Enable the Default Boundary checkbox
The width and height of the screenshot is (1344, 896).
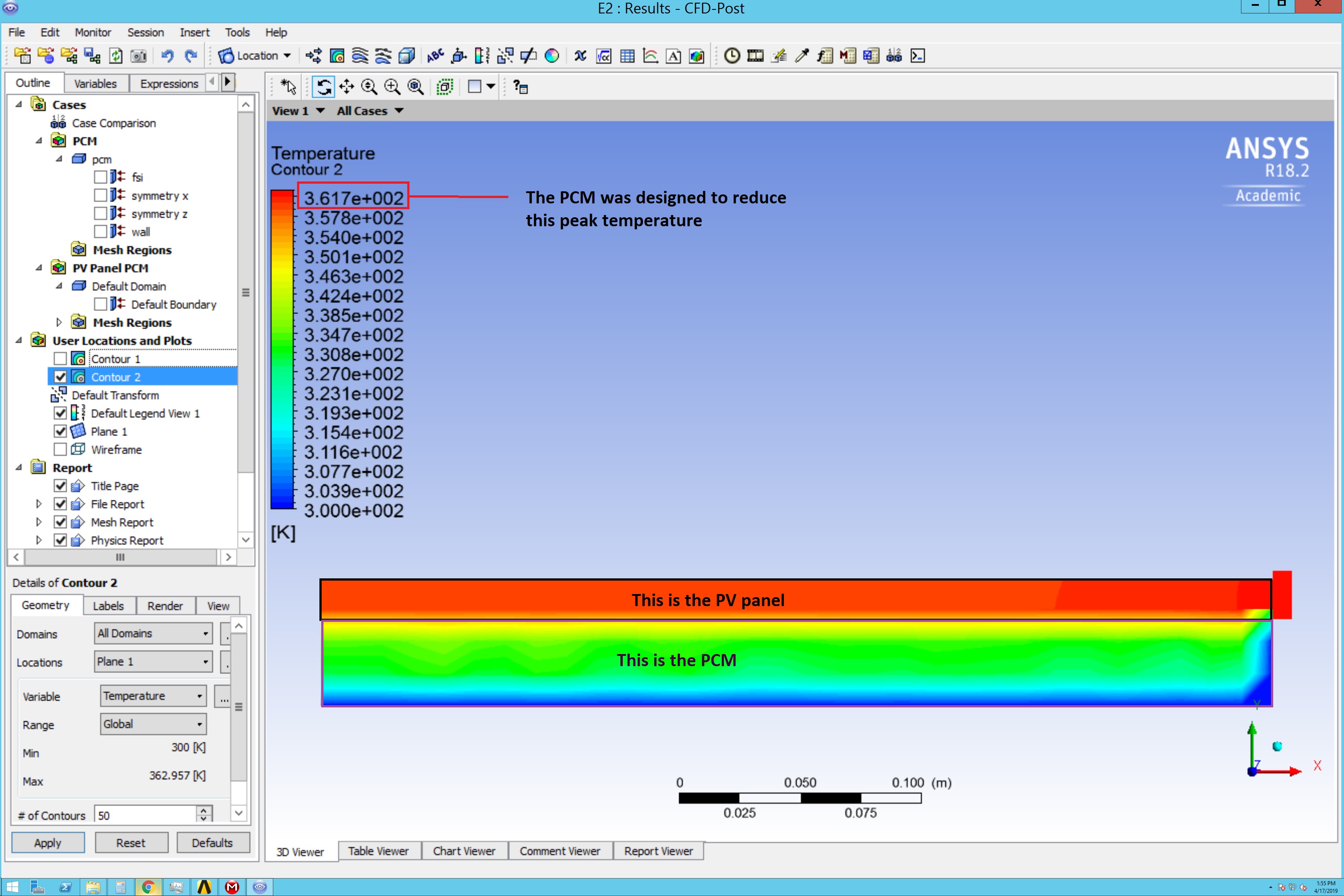100,304
